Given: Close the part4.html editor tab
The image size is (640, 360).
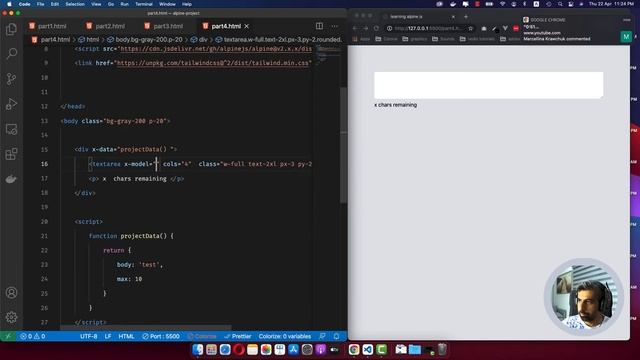Looking at the screenshot, I should click(247, 26).
